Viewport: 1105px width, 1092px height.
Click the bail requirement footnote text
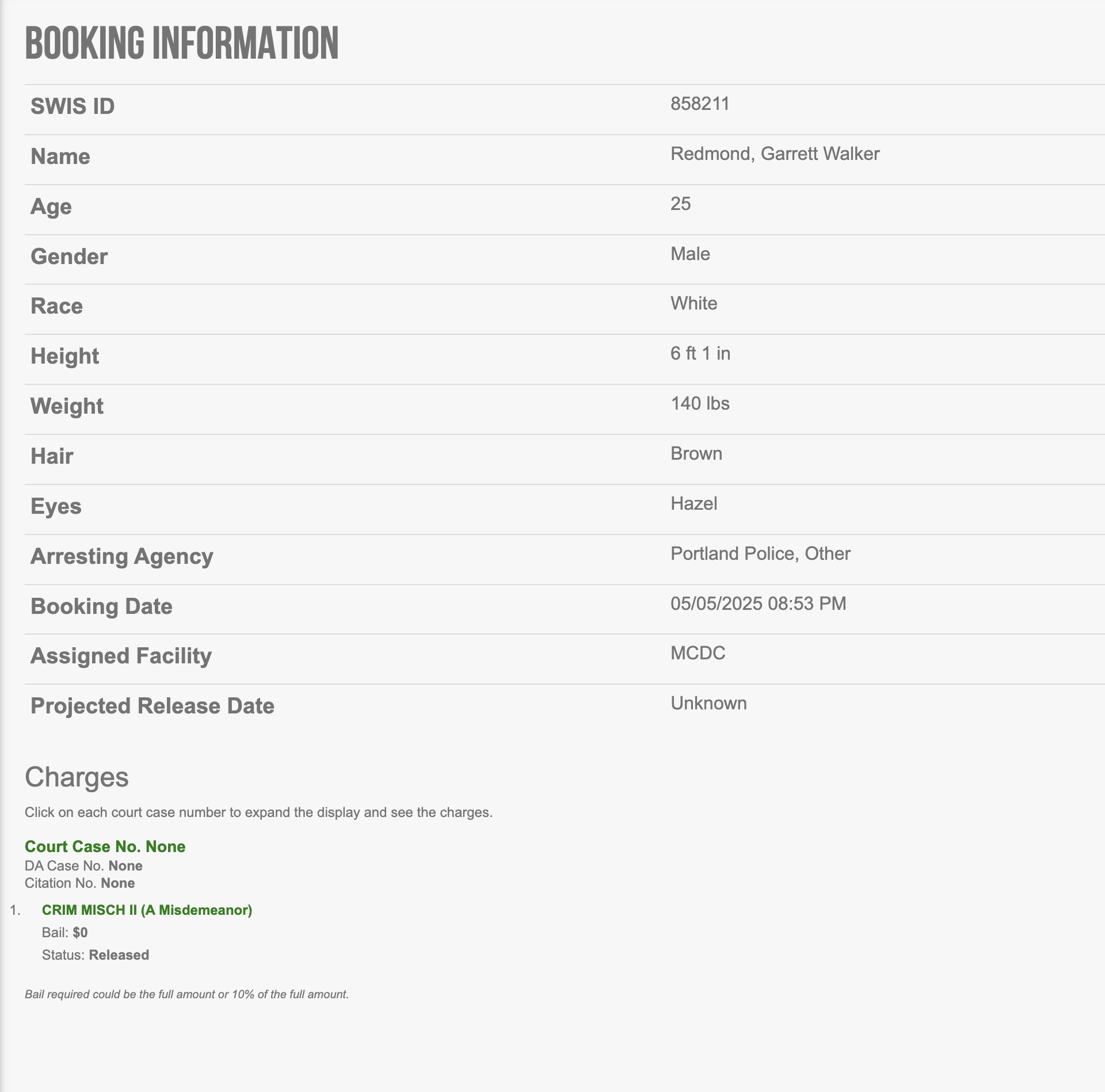(186, 994)
